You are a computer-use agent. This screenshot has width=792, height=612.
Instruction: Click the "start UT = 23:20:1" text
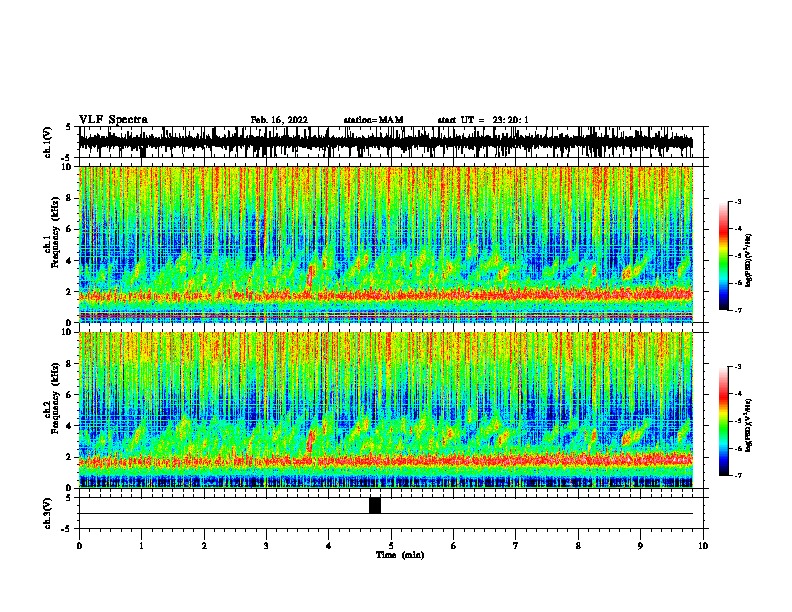pos(483,120)
